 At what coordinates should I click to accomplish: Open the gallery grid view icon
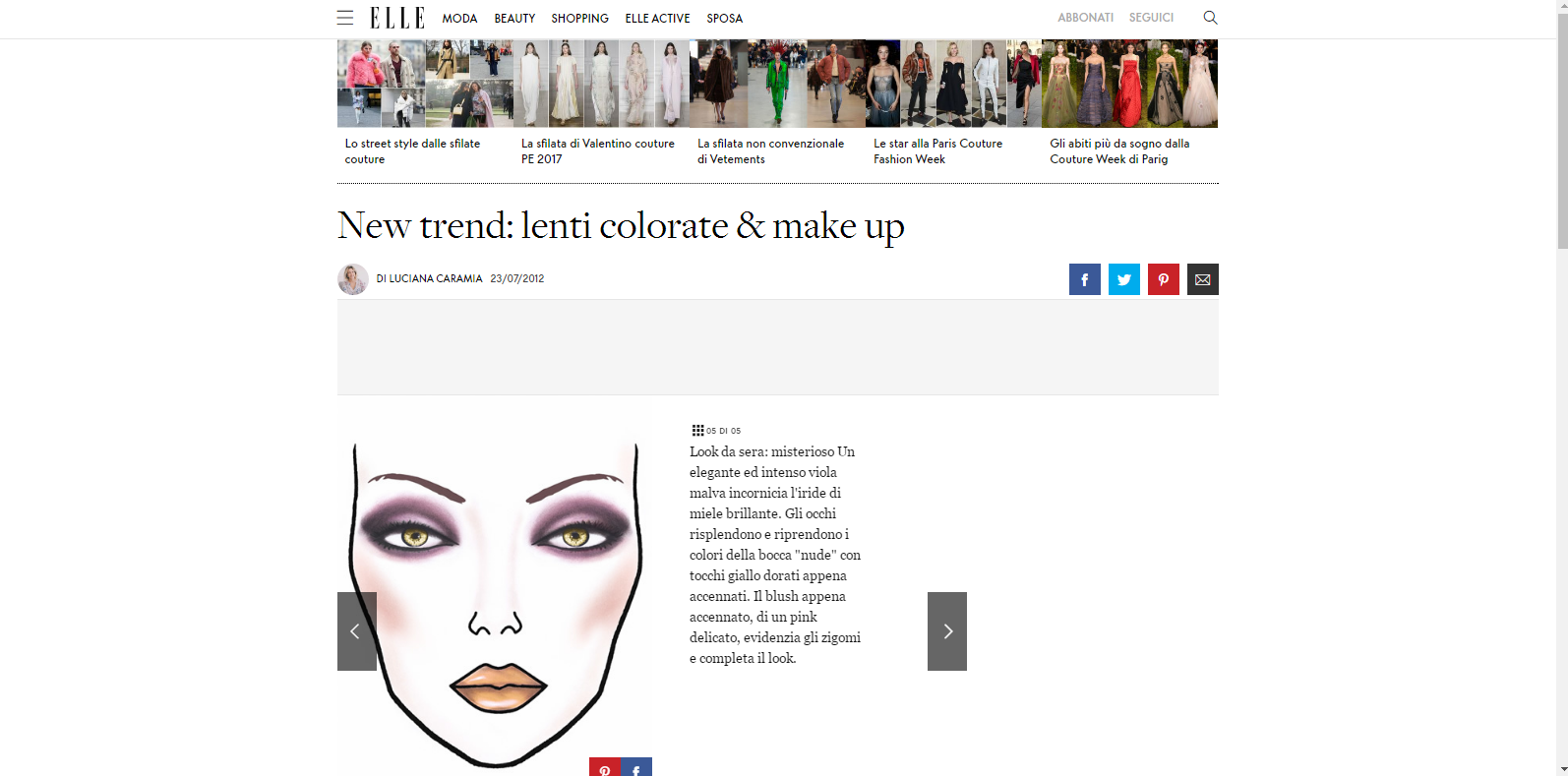[x=697, y=431]
